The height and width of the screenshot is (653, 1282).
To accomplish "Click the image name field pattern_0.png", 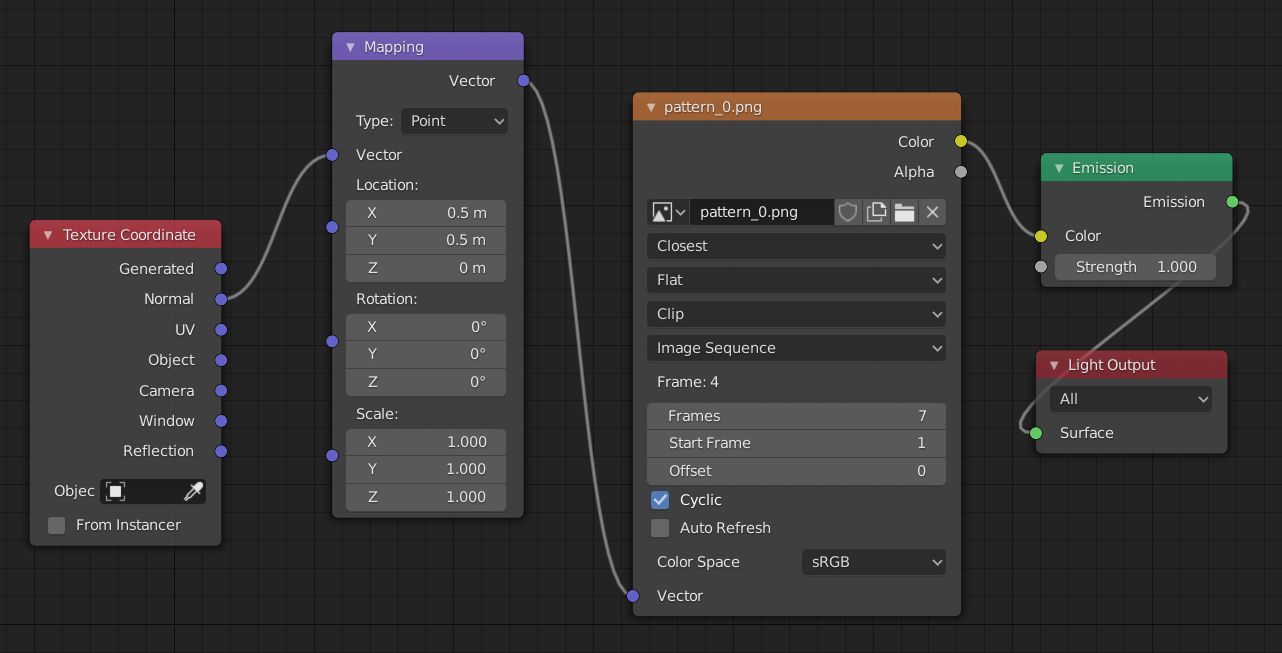I will 760,212.
